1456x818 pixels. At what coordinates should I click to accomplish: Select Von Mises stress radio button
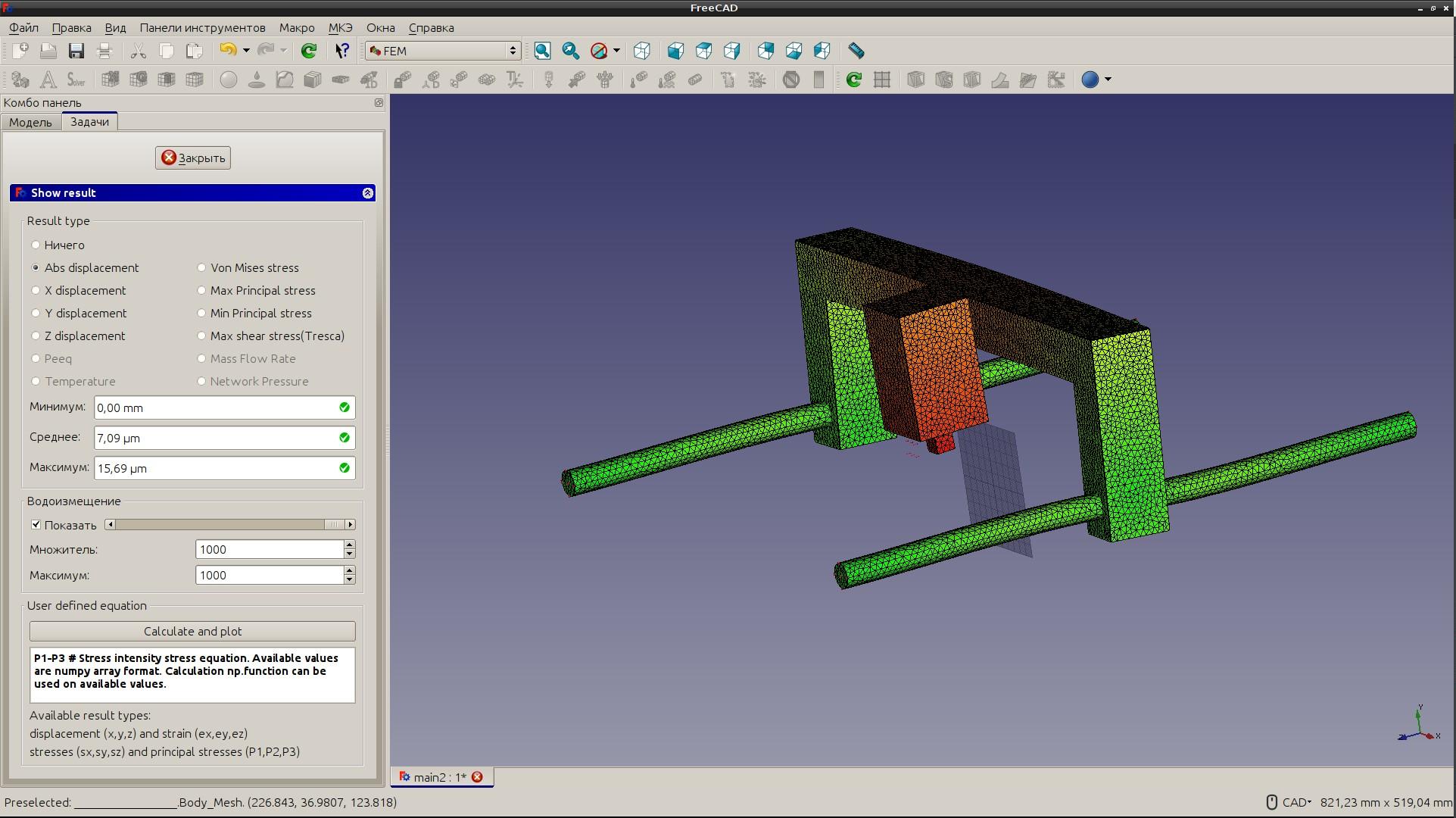click(x=201, y=267)
